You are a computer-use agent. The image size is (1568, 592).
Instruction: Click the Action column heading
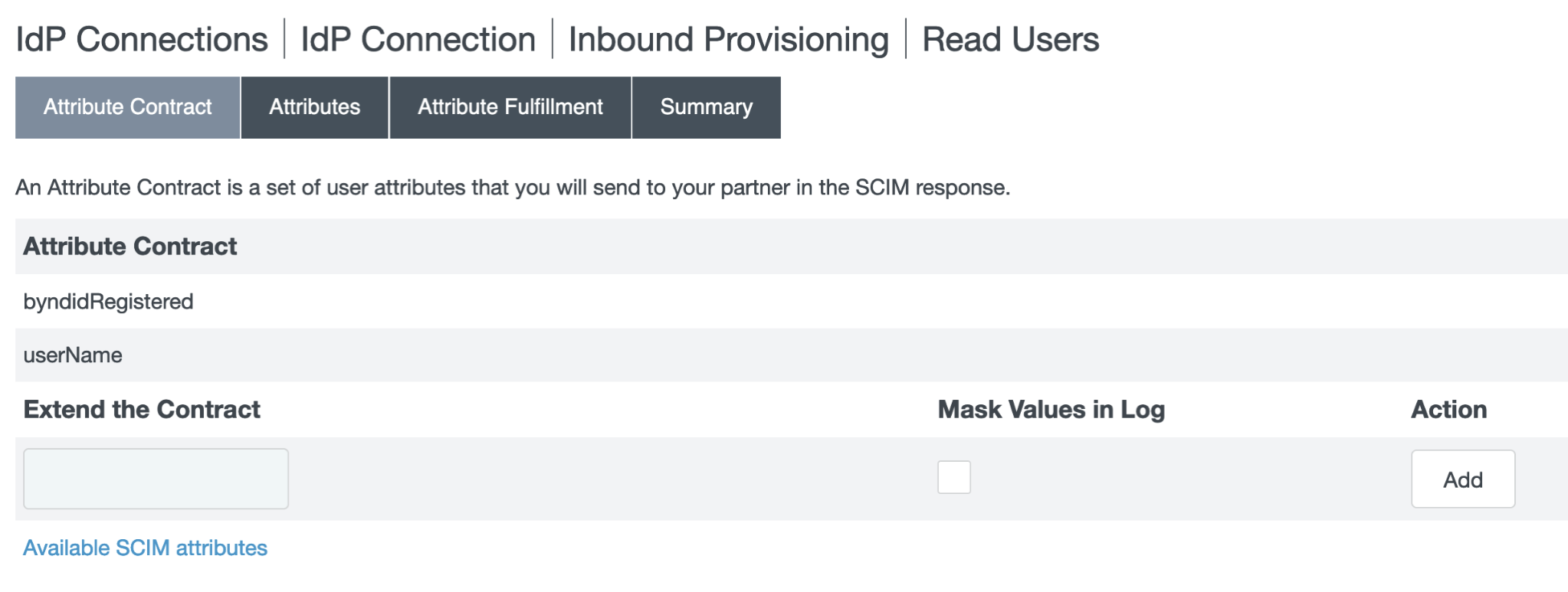[x=1448, y=410]
